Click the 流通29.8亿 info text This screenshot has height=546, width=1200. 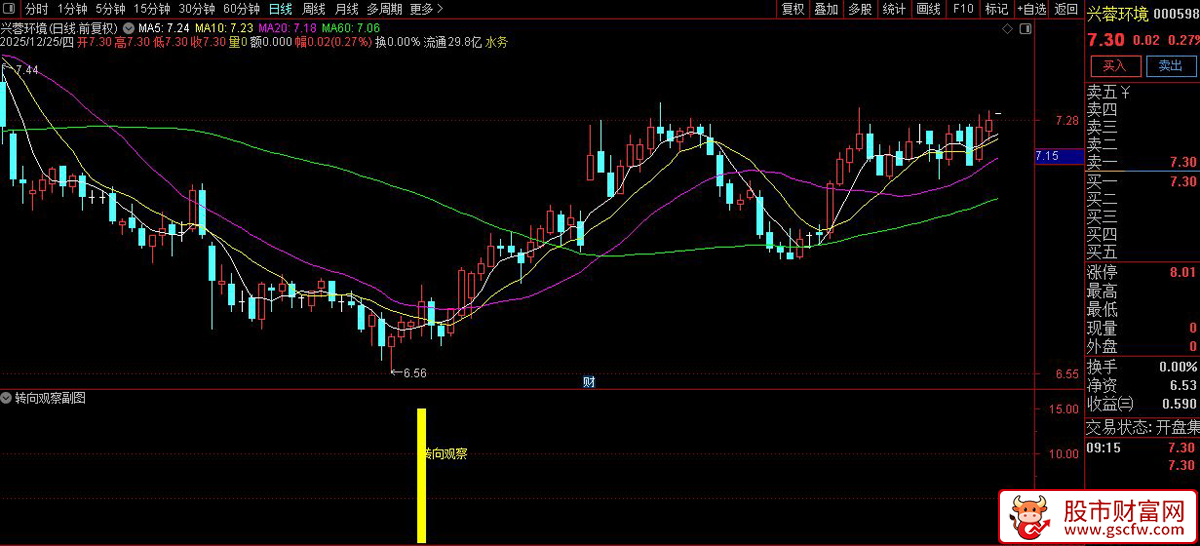(x=453, y=43)
